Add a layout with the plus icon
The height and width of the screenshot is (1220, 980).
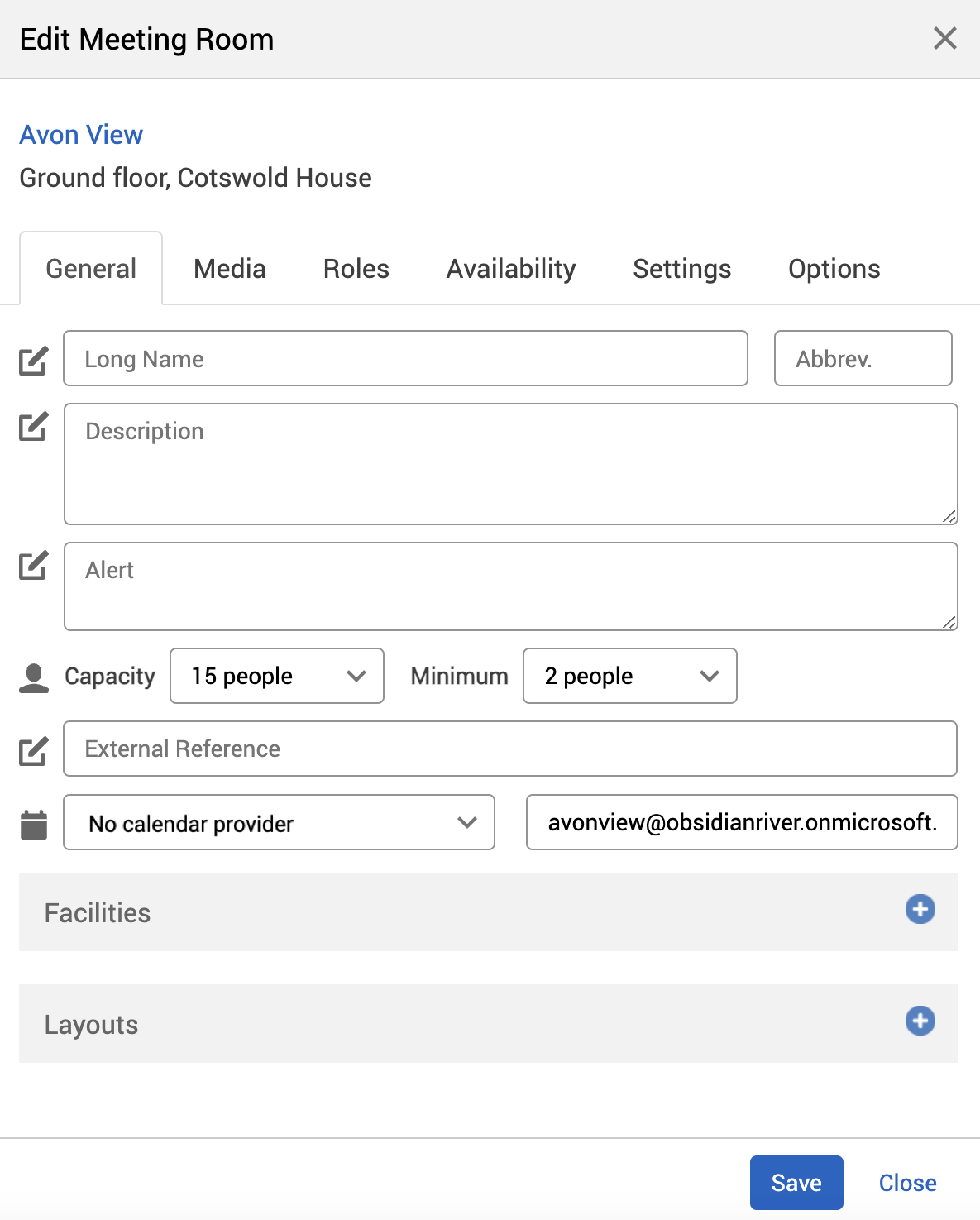pos(920,1021)
